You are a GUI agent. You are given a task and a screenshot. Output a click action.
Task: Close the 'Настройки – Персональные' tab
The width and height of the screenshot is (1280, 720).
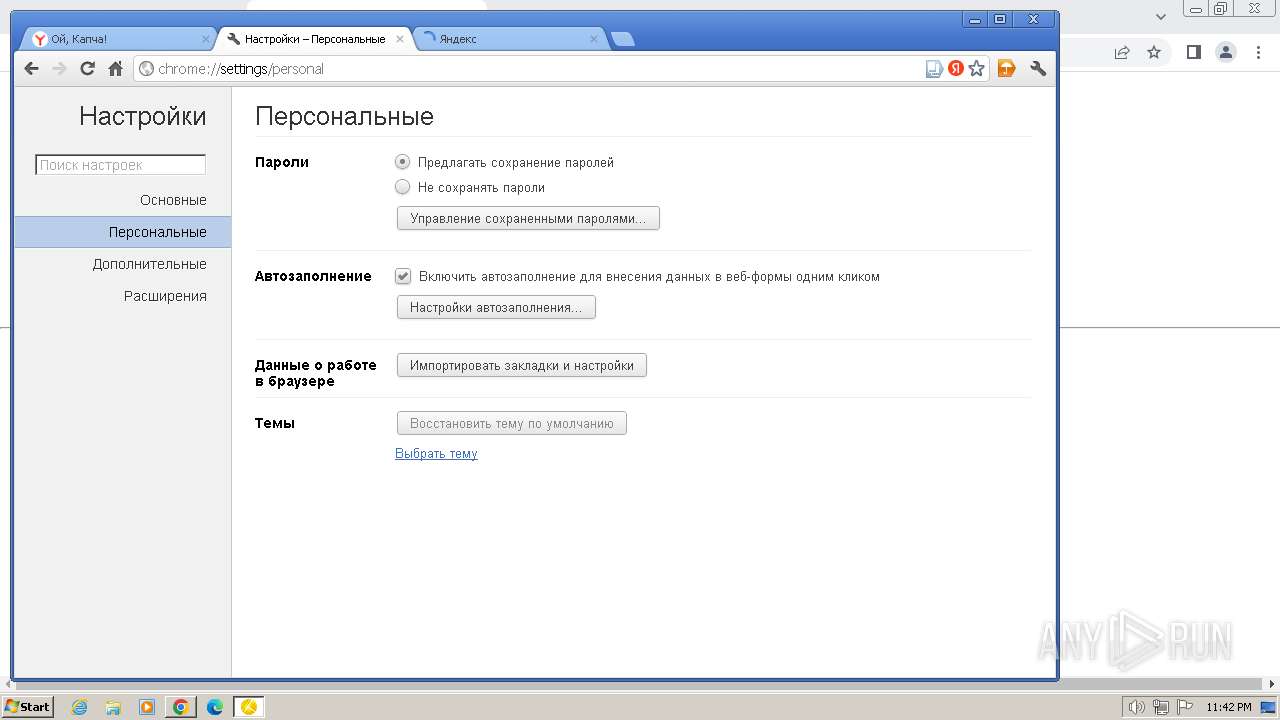(400, 39)
